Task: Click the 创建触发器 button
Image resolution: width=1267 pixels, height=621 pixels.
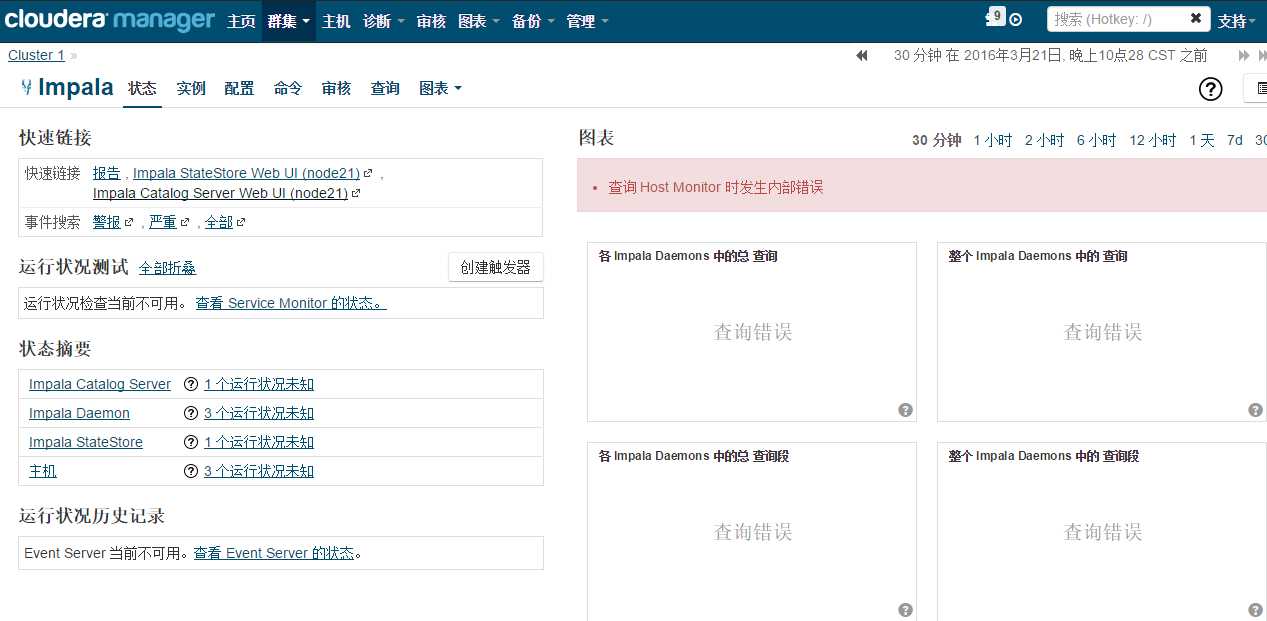Action: pyautogui.click(x=496, y=267)
